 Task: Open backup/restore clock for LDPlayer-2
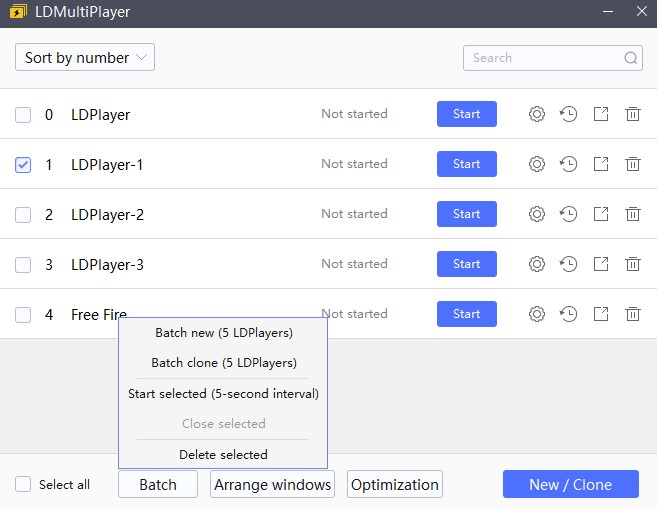[569, 214]
